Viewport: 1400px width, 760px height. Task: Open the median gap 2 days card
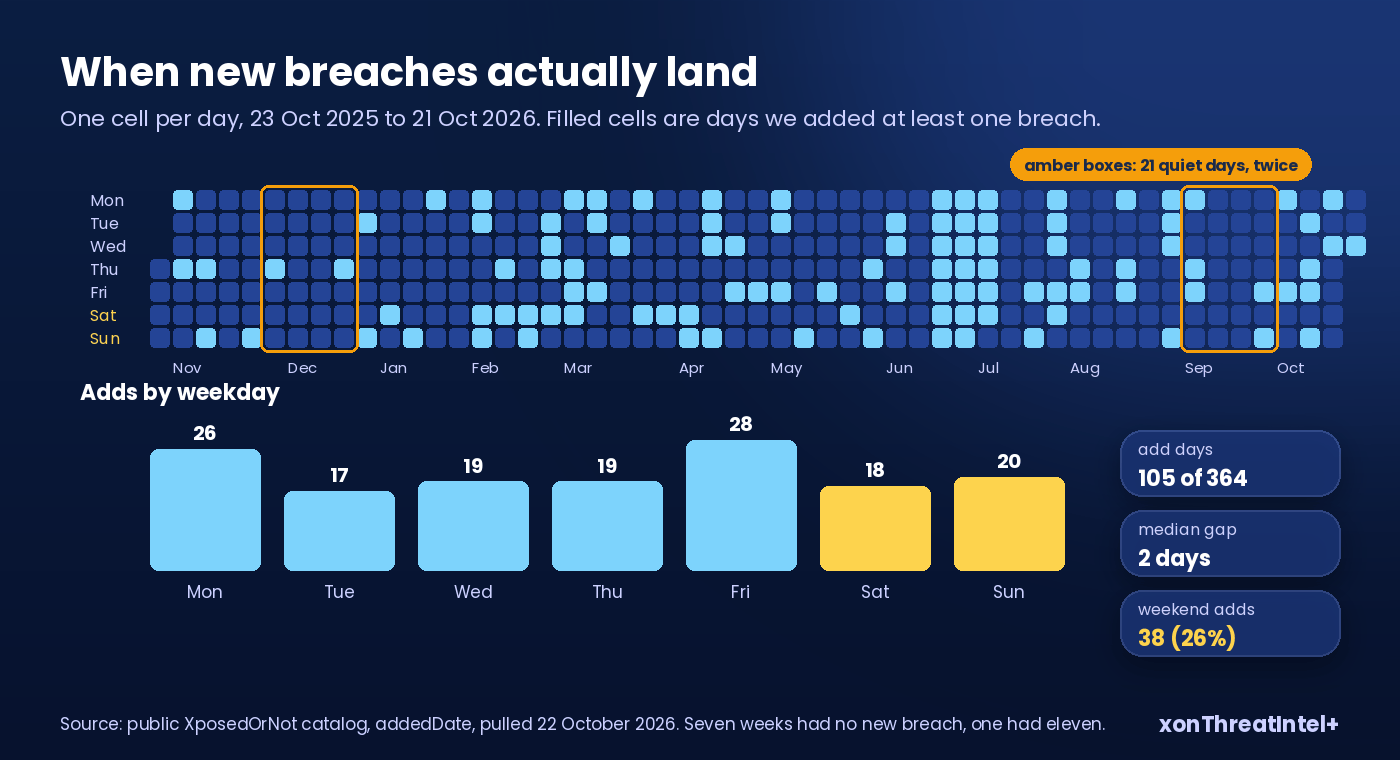(x=1230, y=544)
